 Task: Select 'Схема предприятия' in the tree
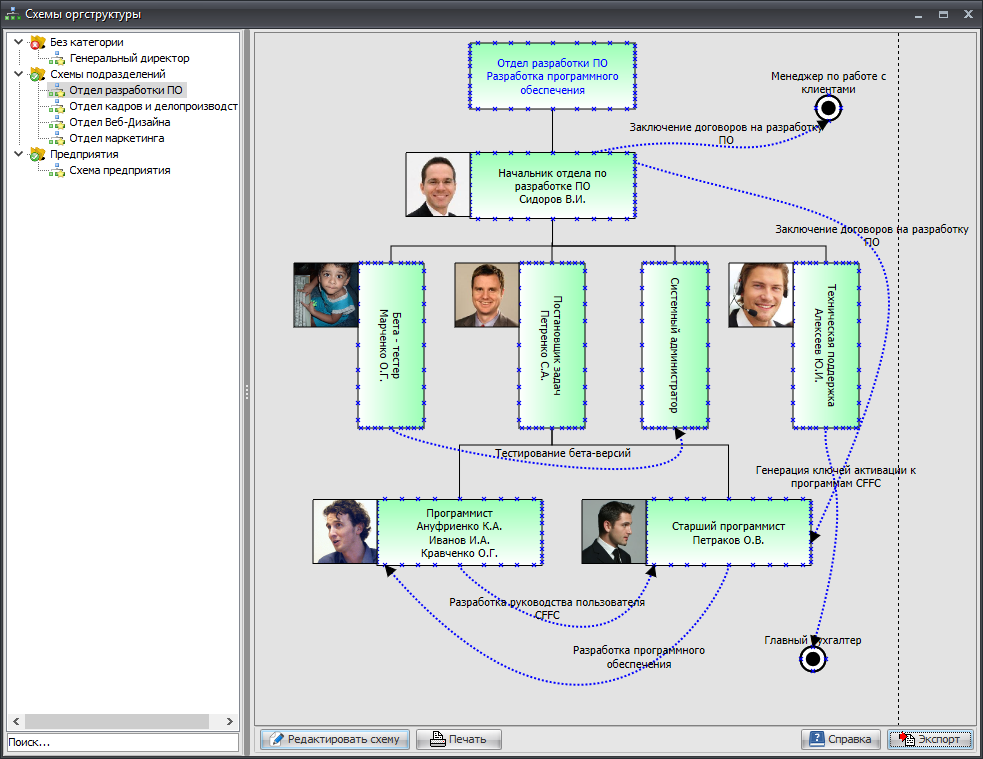click(119, 170)
